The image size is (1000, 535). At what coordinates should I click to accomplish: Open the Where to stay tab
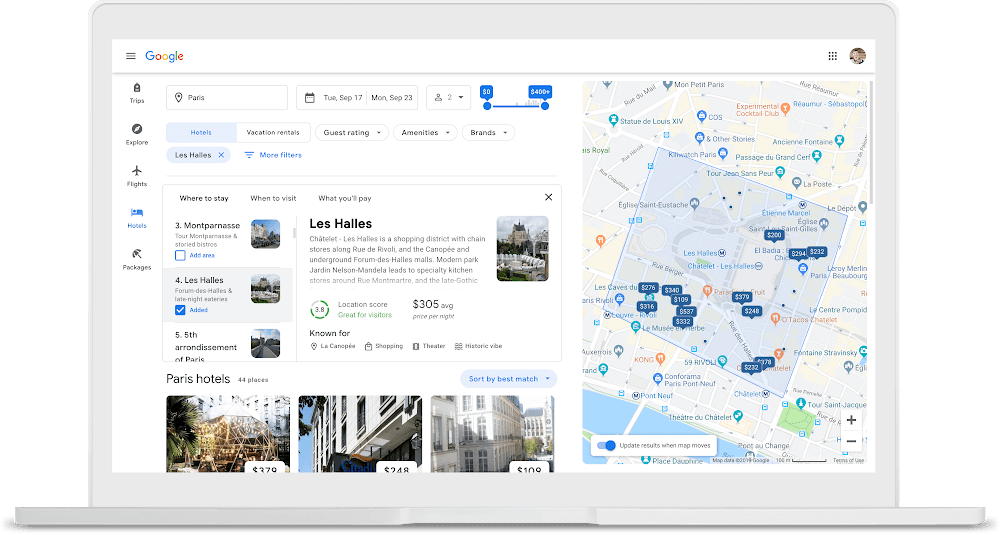(x=204, y=198)
